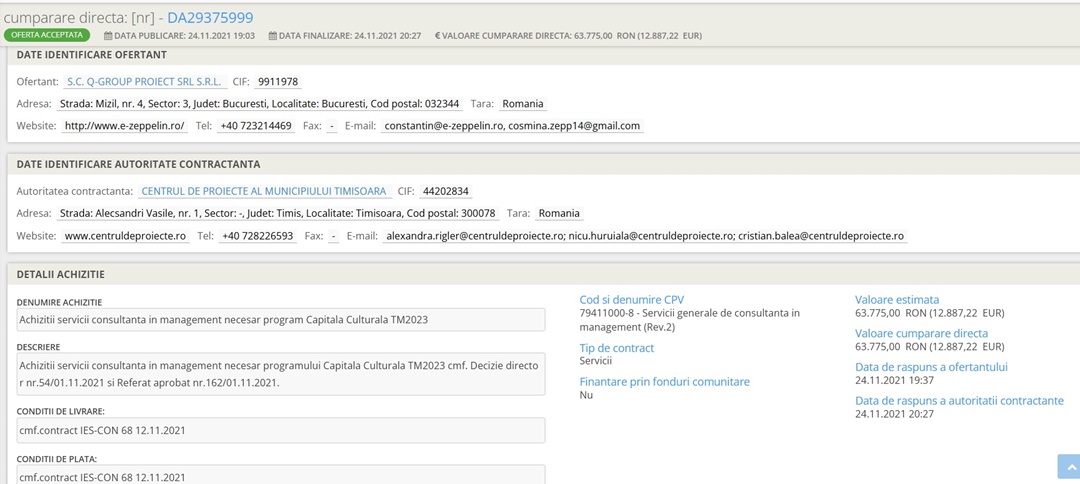Screen dimensions: 1080x484
Task: Click the Conditii de Plata field
Action: (280, 475)
